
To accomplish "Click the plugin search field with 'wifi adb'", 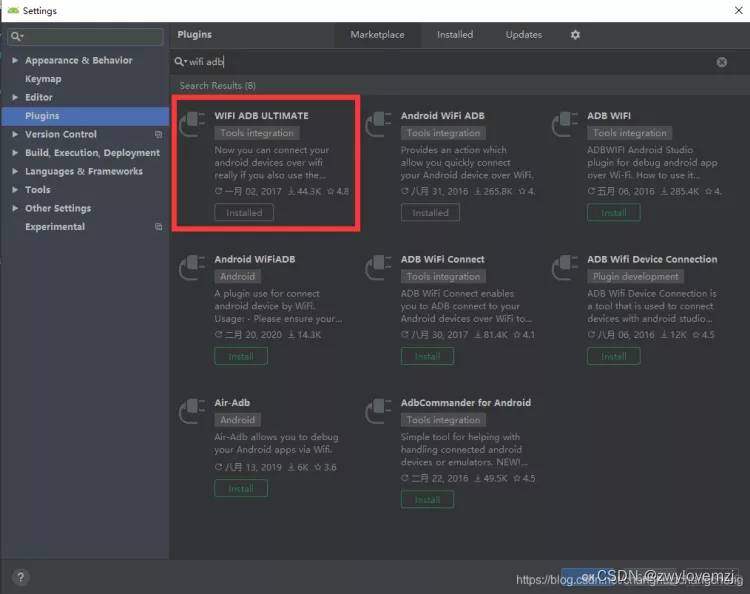I will 450,62.
